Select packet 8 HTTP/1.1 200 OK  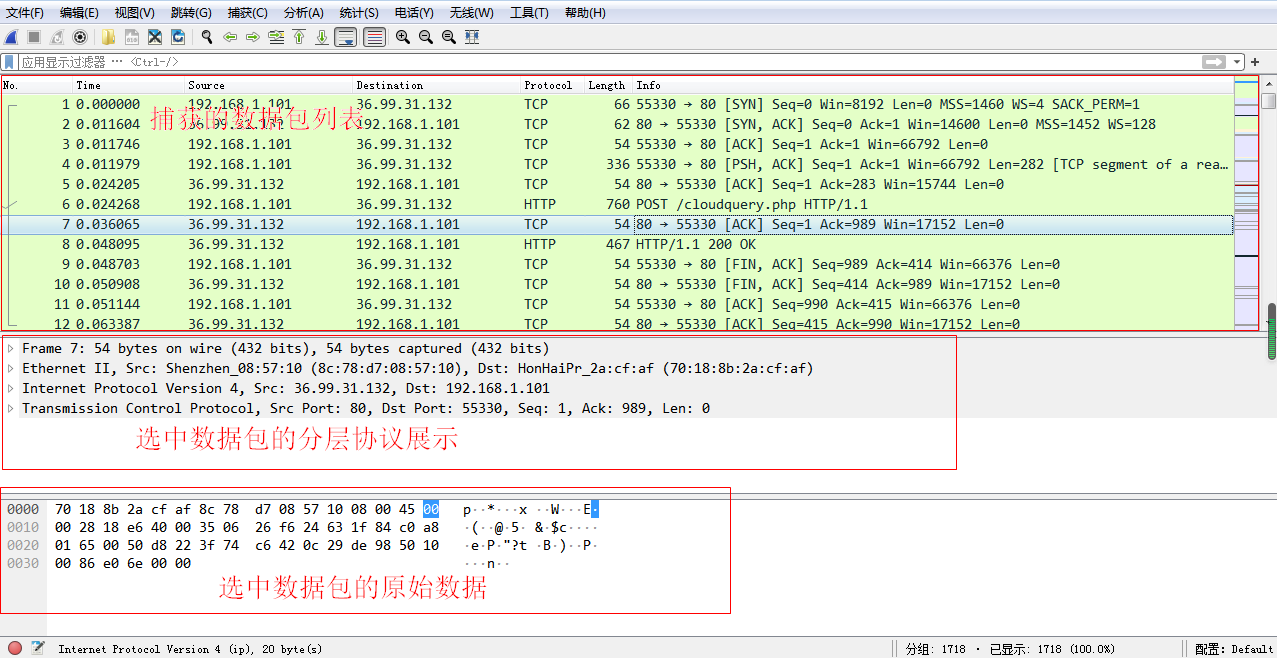pos(617,244)
